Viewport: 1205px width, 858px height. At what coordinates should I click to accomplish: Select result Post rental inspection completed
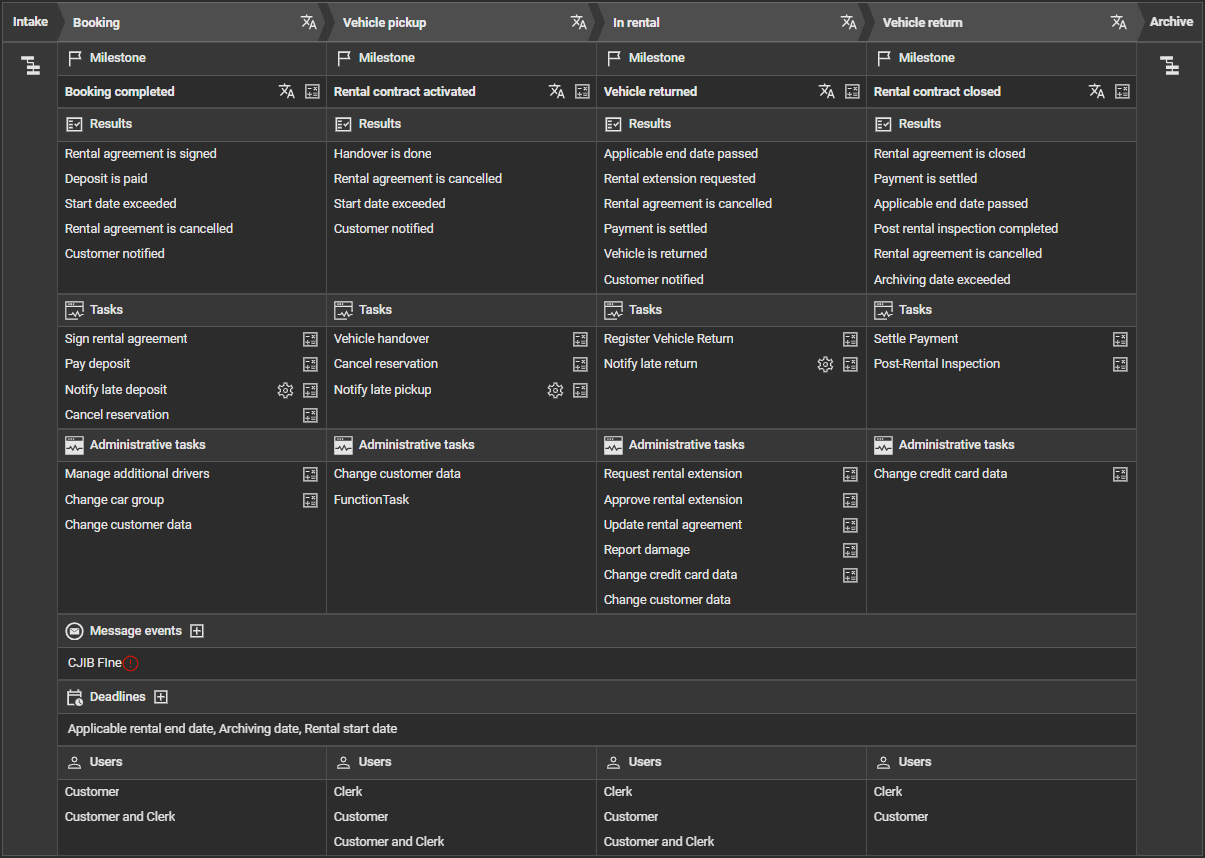tap(966, 229)
